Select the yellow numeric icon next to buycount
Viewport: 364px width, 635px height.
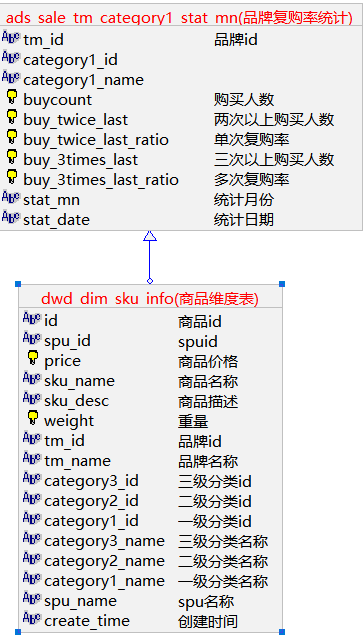coord(12,97)
